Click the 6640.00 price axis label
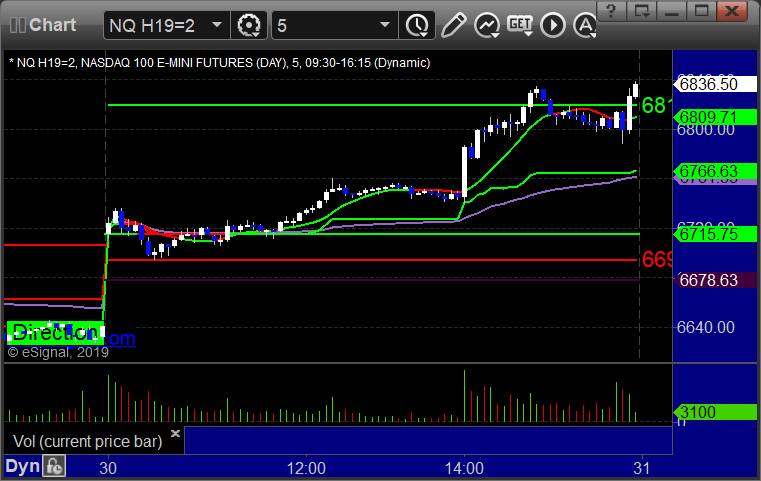 (x=706, y=327)
